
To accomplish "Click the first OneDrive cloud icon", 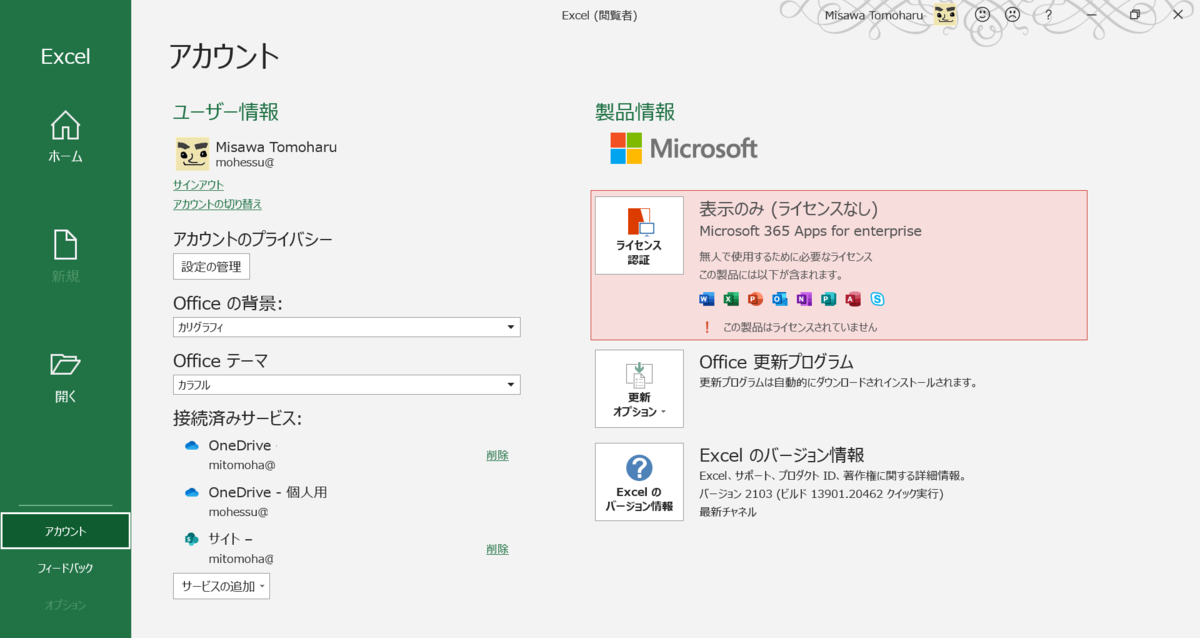I will pos(192,446).
